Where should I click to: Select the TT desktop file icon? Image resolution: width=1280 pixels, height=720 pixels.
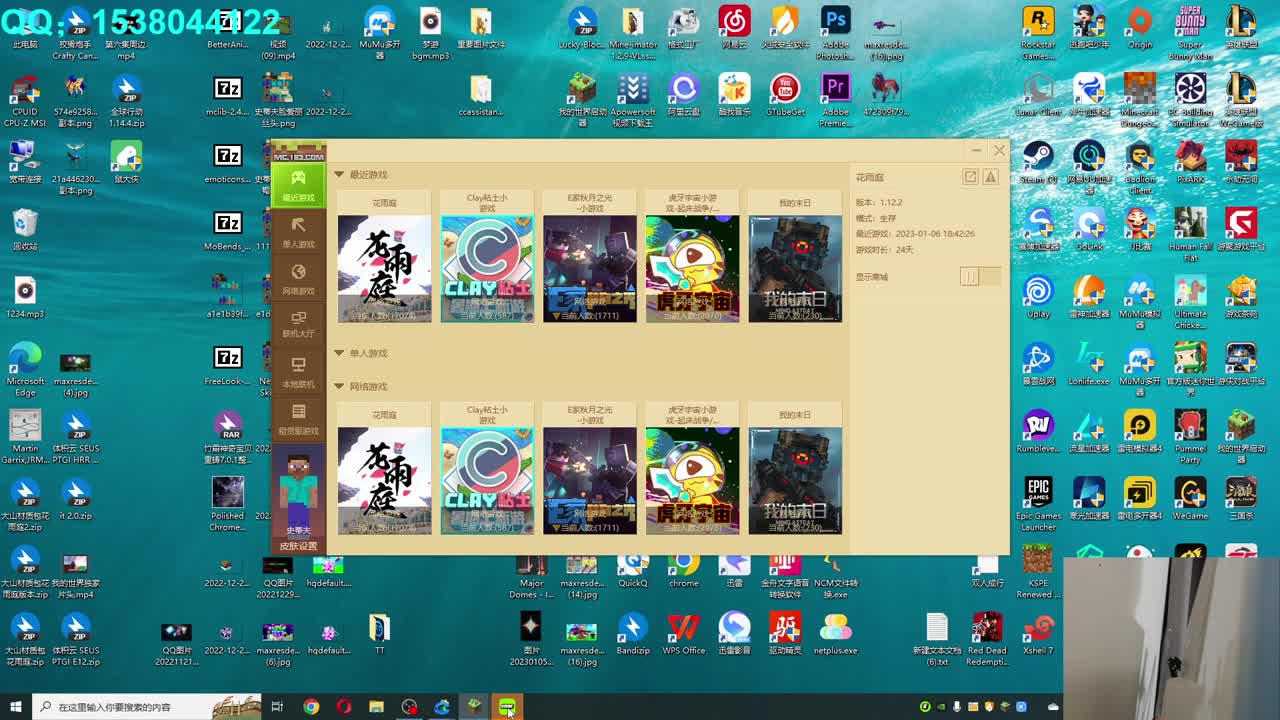coord(379,634)
